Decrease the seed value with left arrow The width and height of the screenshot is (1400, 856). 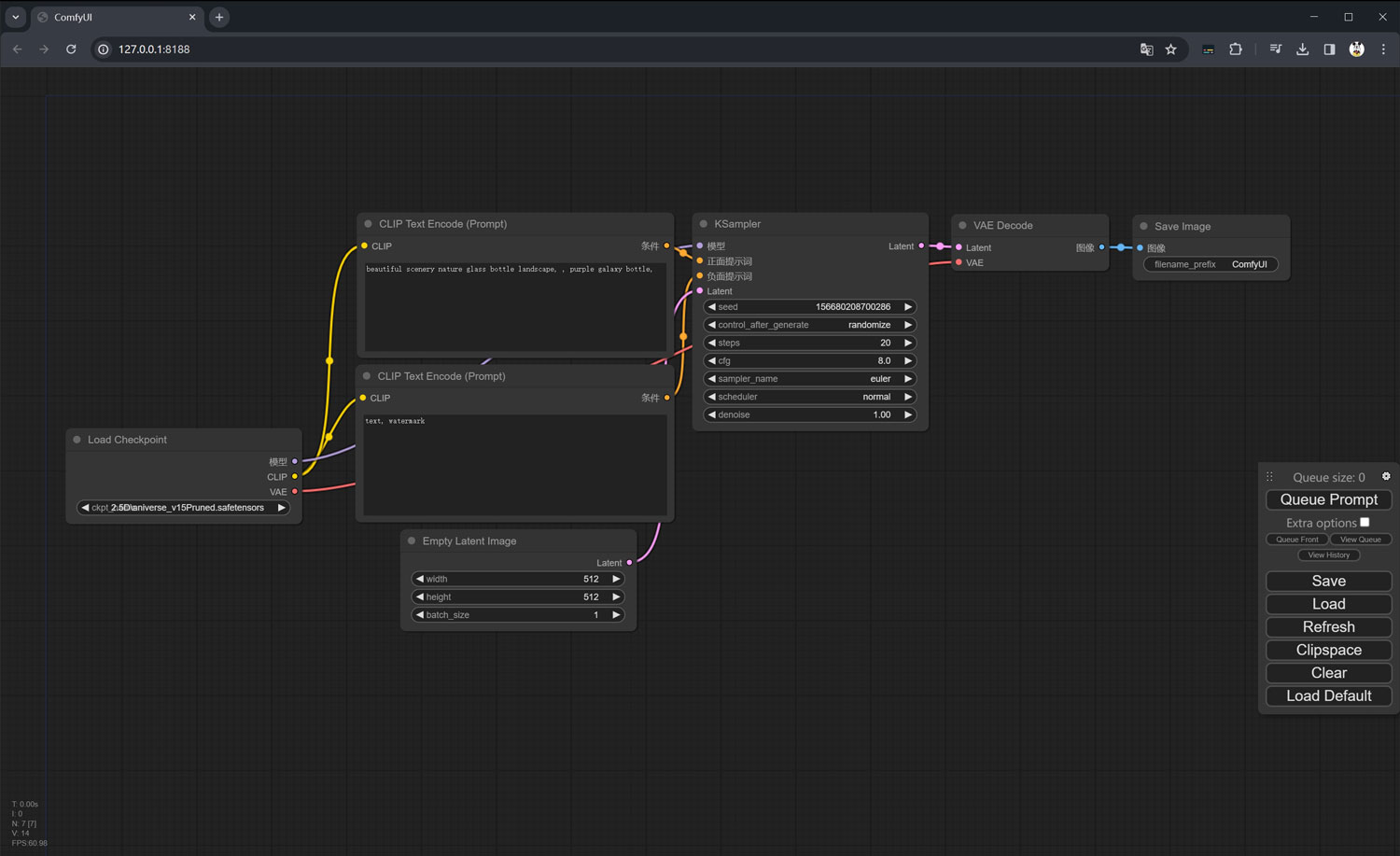point(711,307)
